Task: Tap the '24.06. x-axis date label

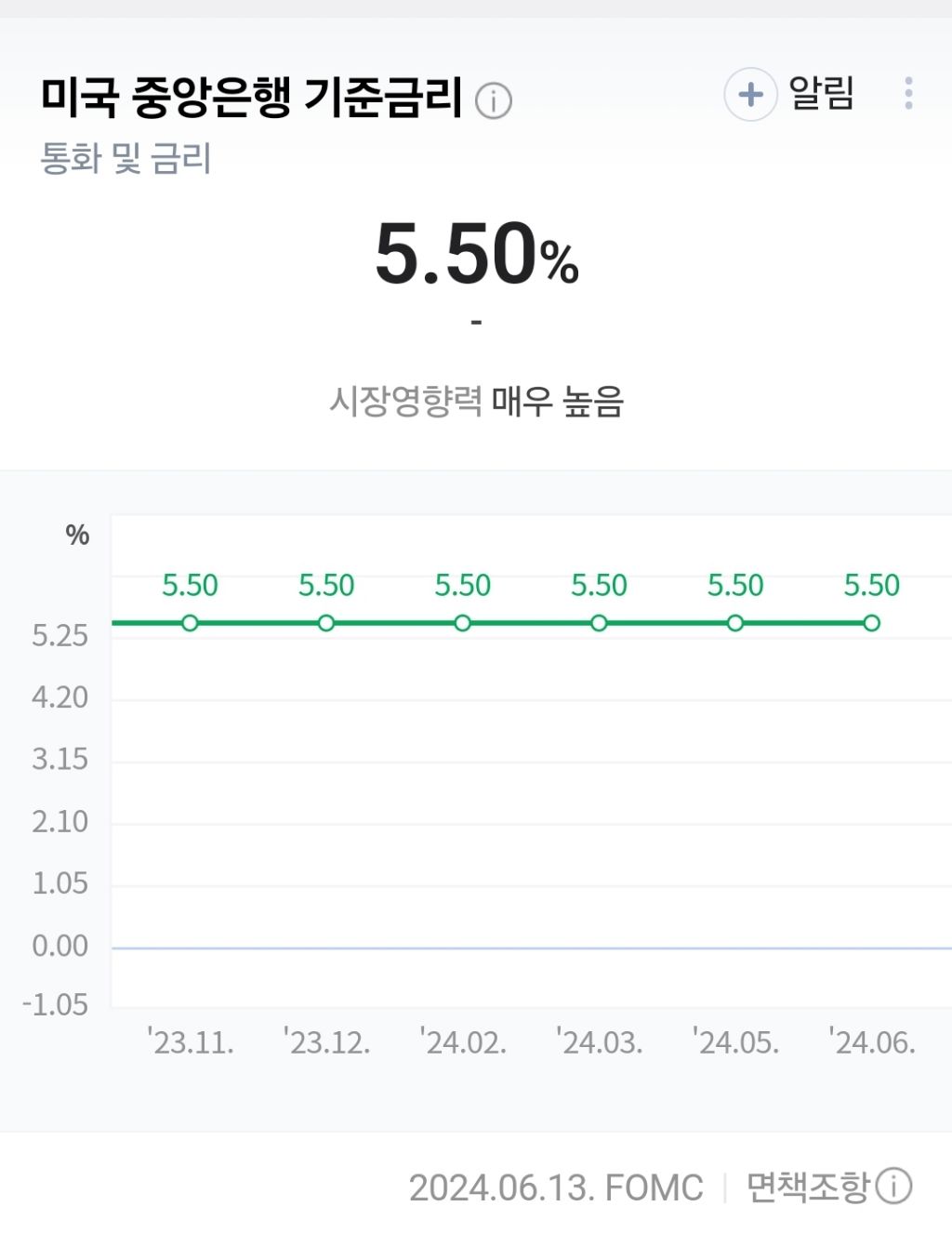Action: point(872,1042)
